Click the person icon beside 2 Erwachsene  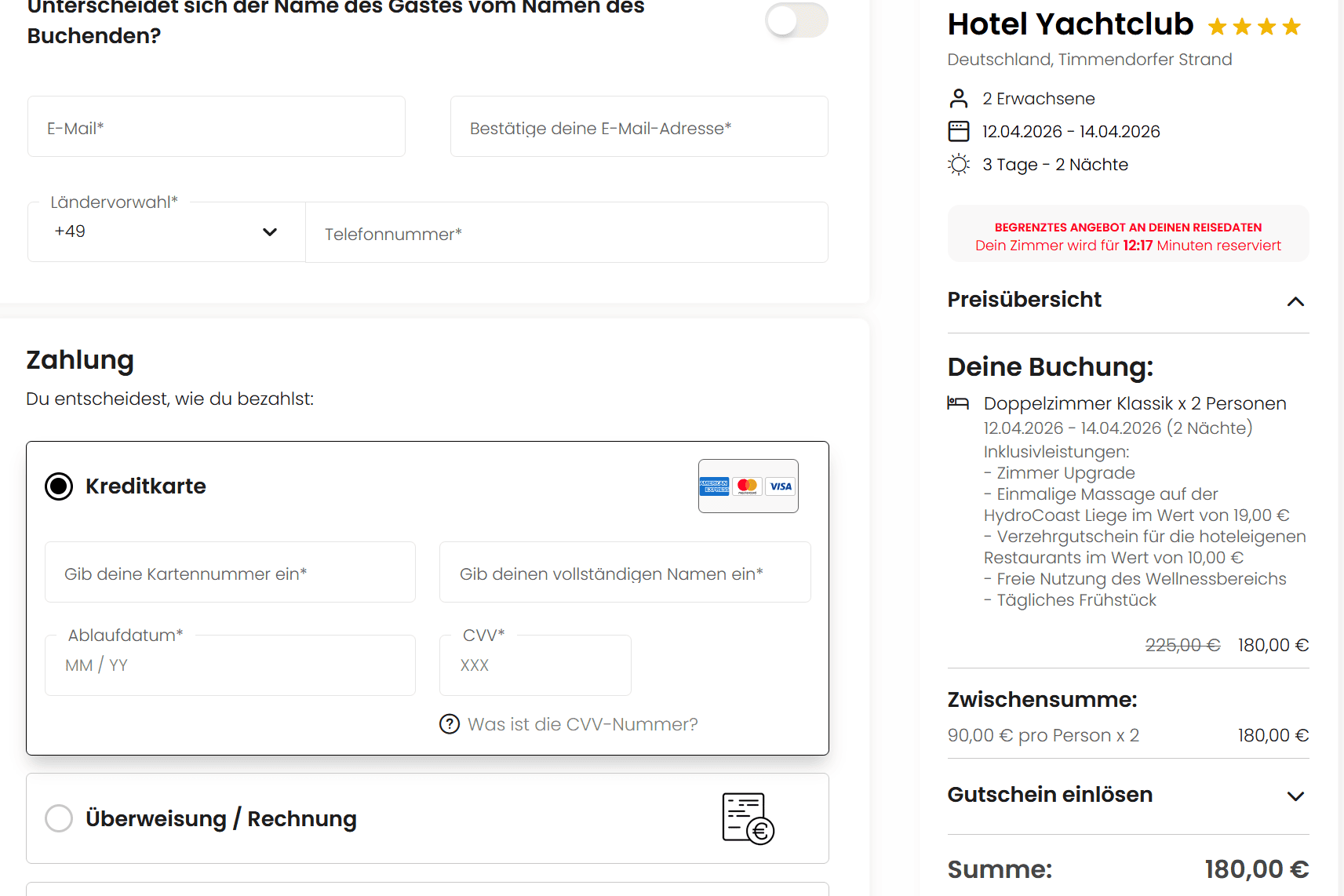(x=959, y=99)
